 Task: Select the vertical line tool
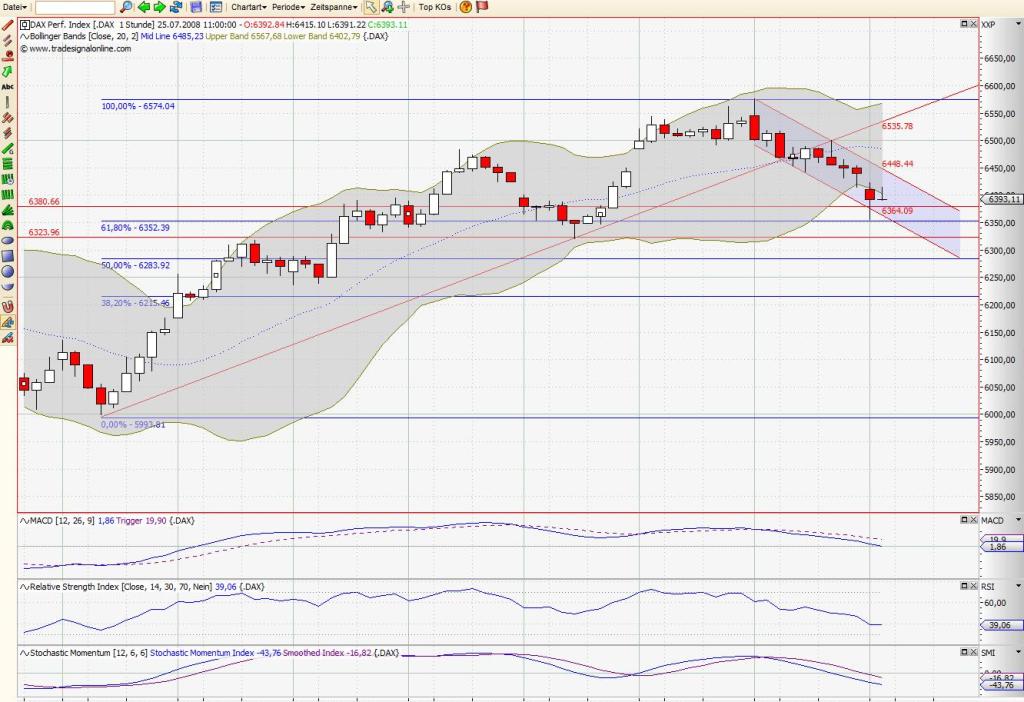pos(8,102)
